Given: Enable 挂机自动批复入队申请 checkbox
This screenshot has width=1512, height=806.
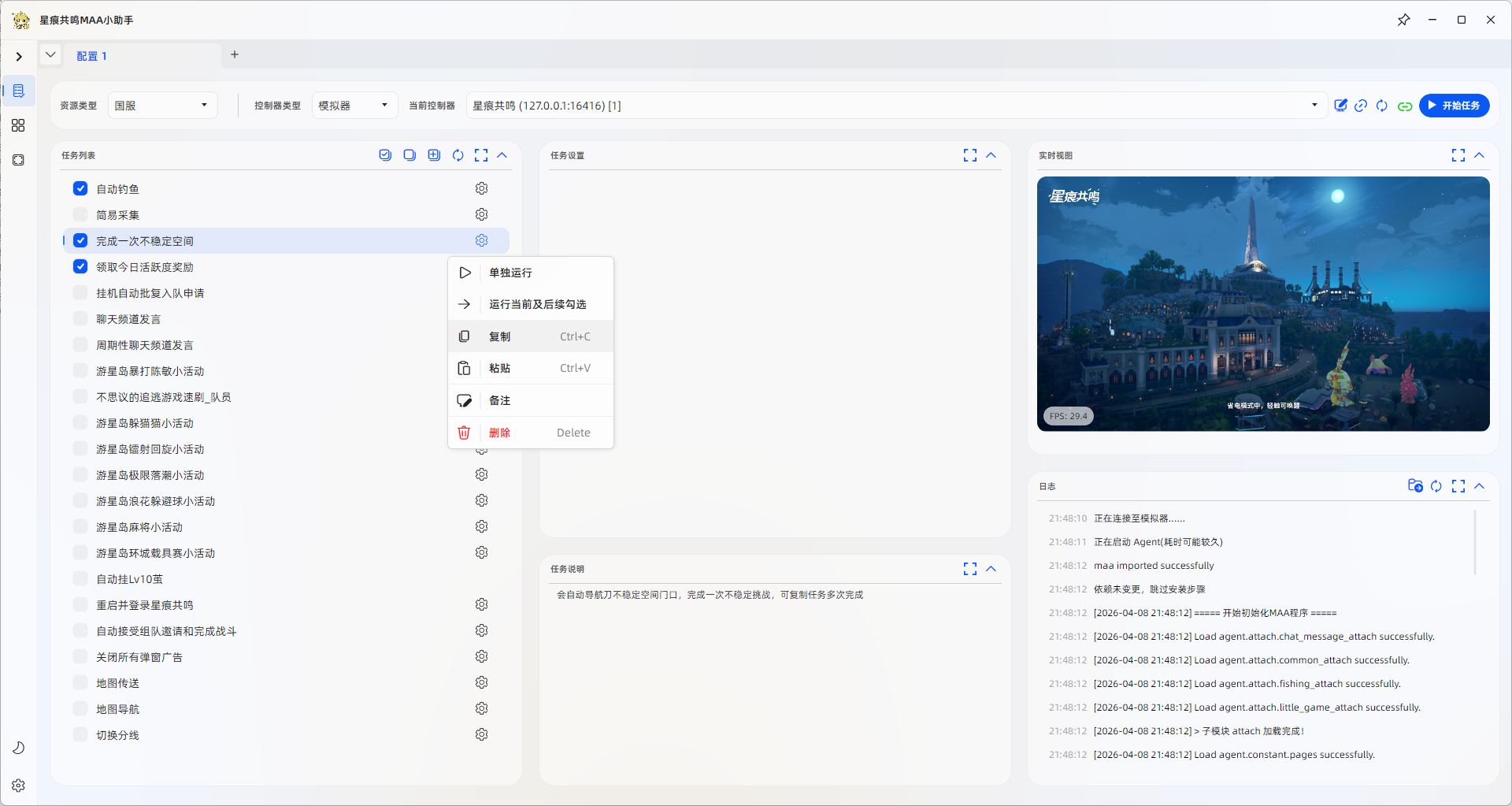Looking at the screenshot, I should (80, 292).
